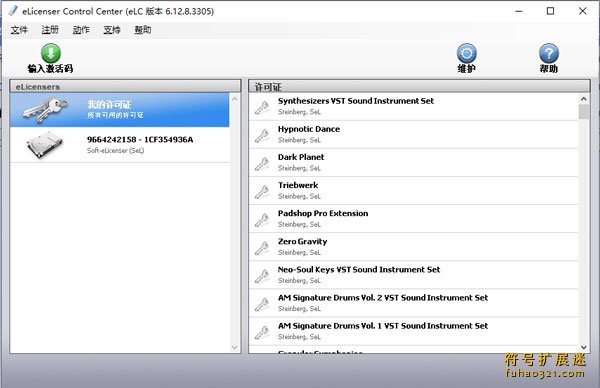Select AM Signature Drums Vol. 1 license

tap(414, 331)
